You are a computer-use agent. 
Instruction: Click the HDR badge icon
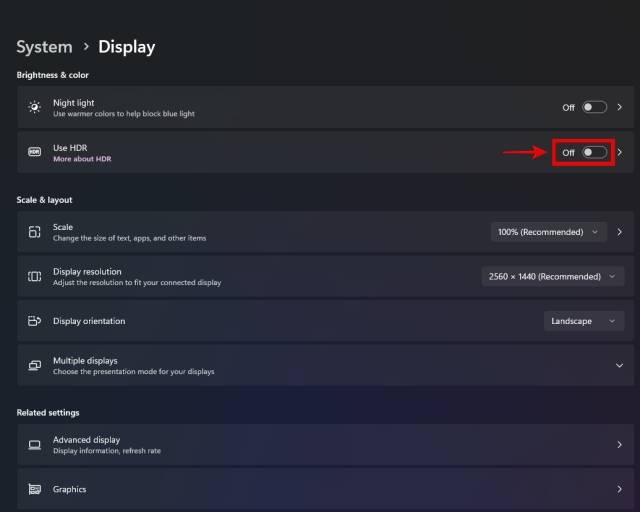click(35, 152)
